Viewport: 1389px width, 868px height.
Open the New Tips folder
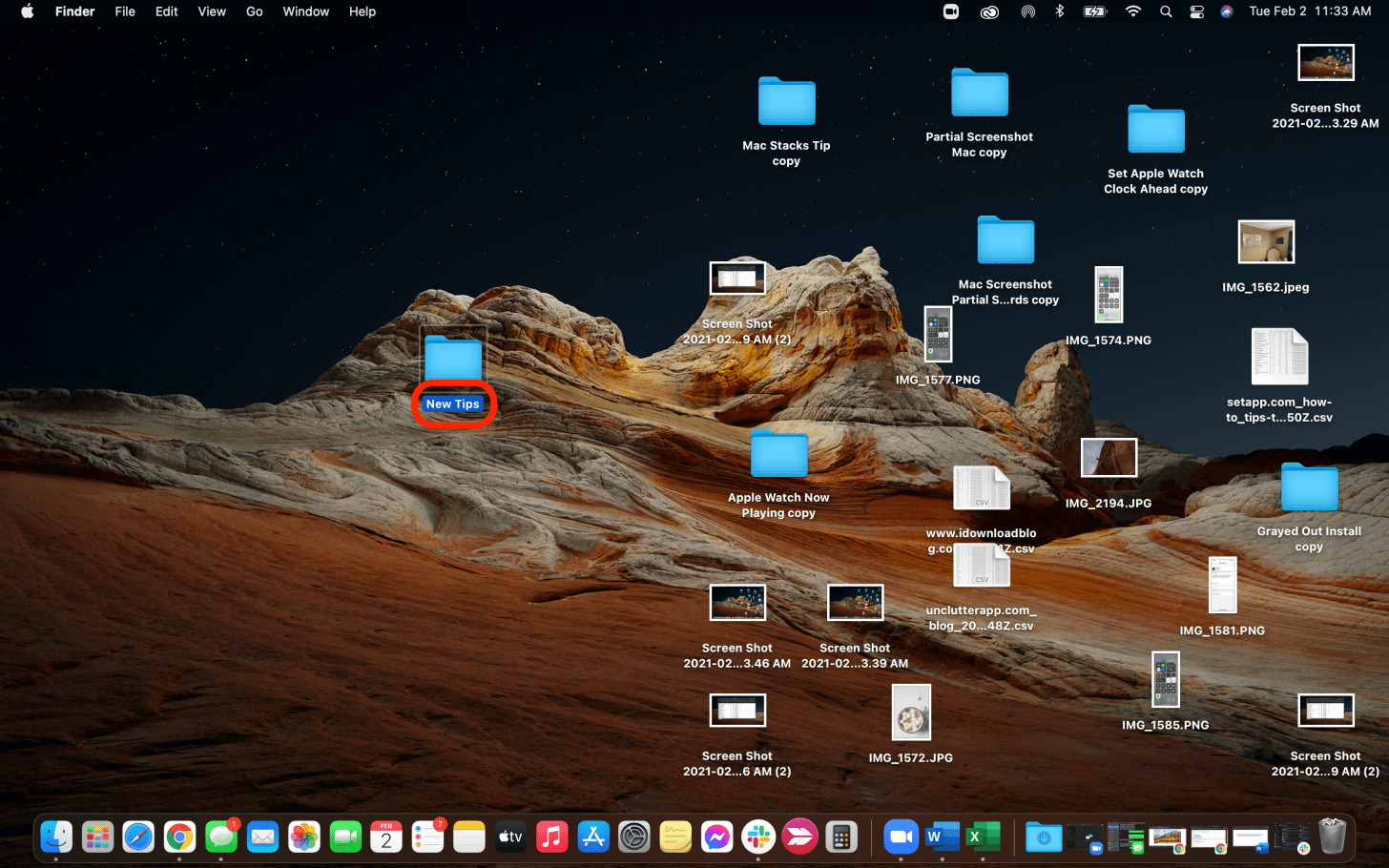pyautogui.click(x=453, y=361)
